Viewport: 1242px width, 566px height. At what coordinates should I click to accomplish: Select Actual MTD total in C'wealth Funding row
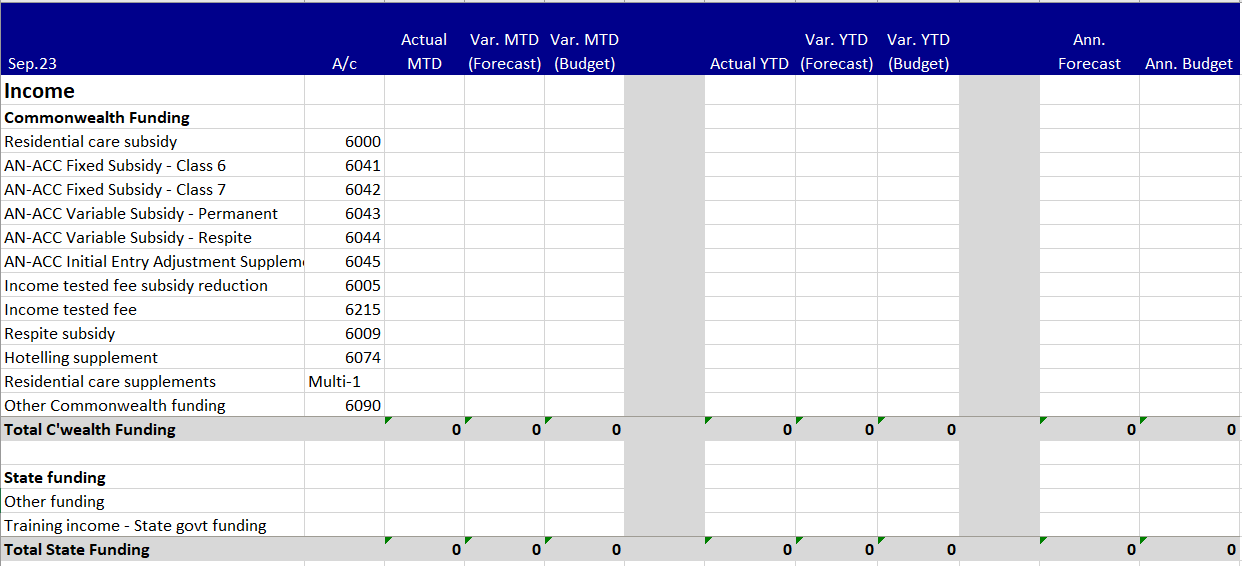tap(424, 429)
